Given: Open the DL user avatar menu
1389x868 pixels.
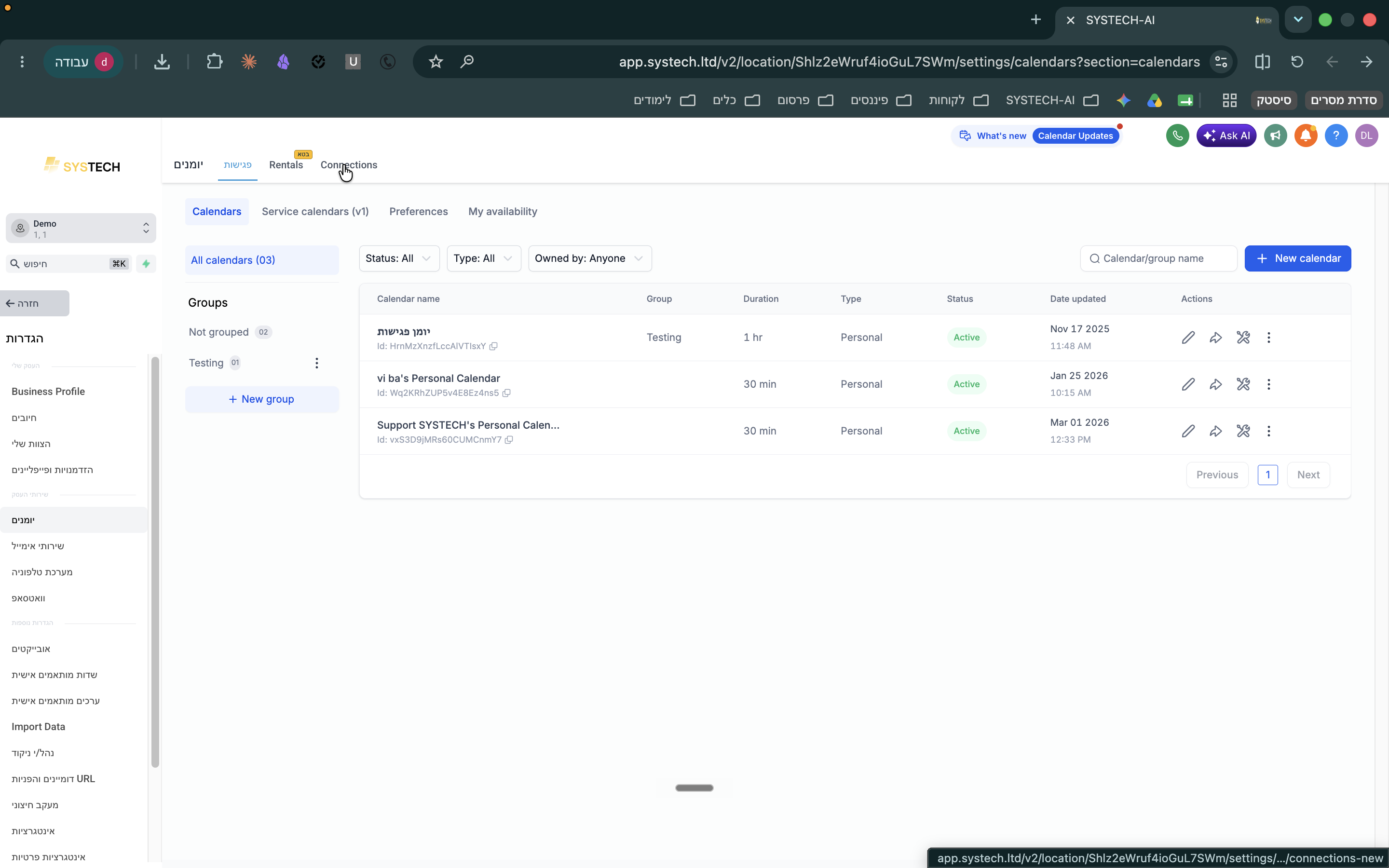Looking at the screenshot, I should coord(1367,136).
